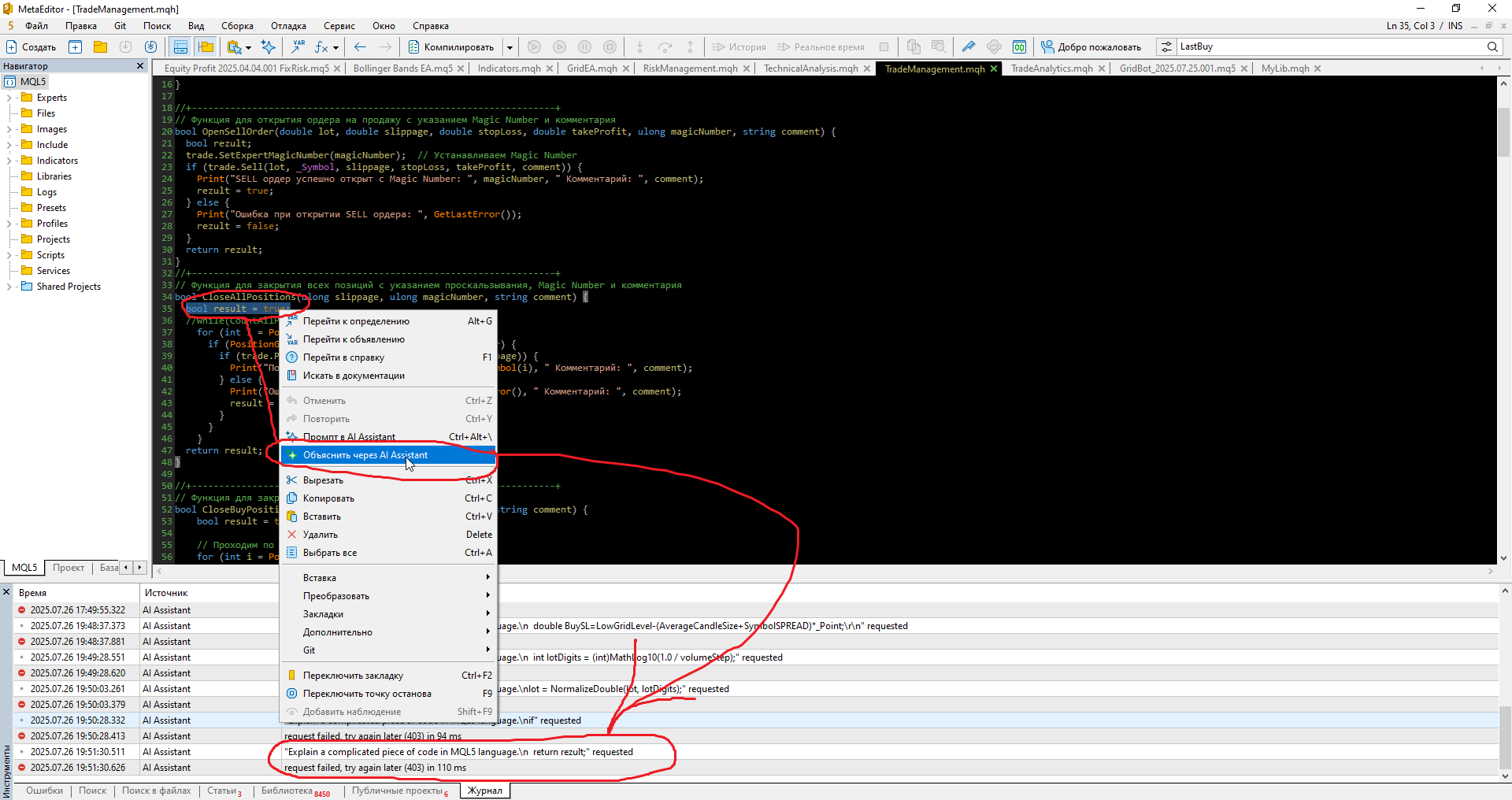1512x800 pixels.
Task: Click the terminal candlestick chart icon
Action: tap(1019, 47)
